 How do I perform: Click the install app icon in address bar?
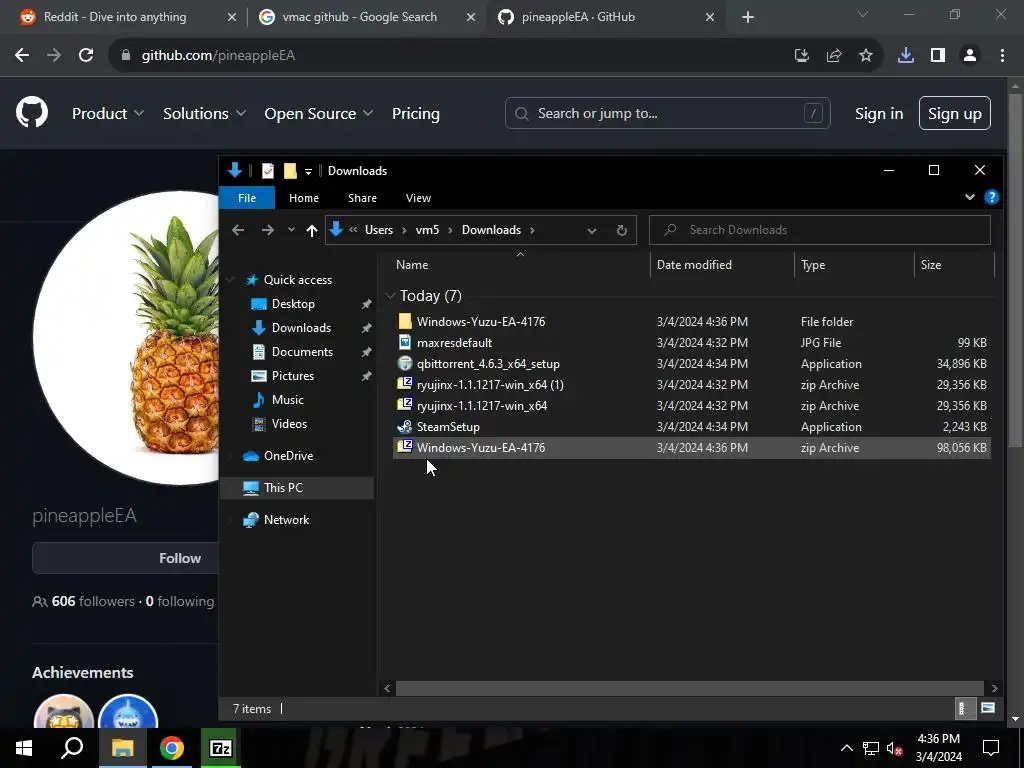click(801, 56)
